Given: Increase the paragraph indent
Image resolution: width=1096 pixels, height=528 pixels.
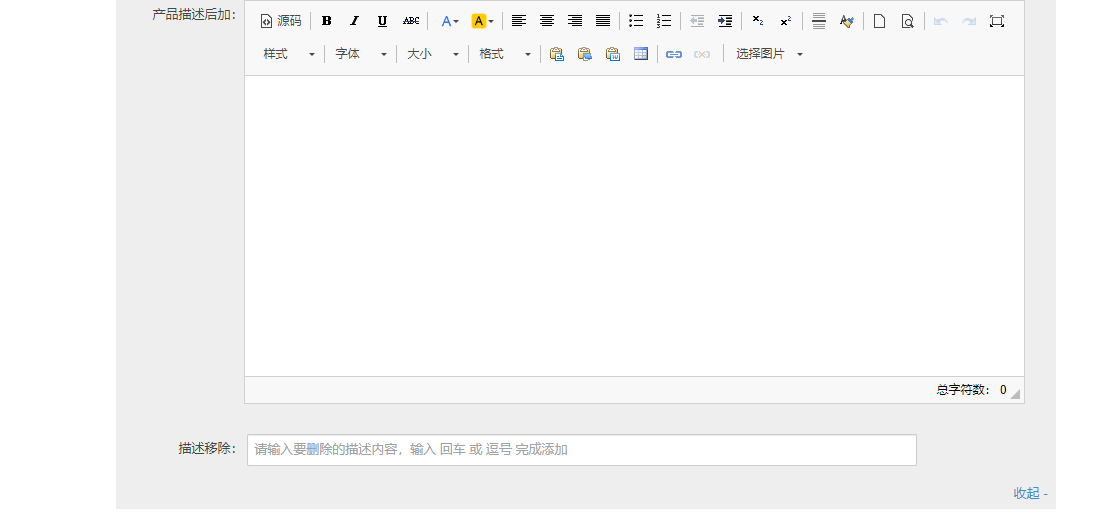Looking at the screenshot, I should [x=725, y=21].
